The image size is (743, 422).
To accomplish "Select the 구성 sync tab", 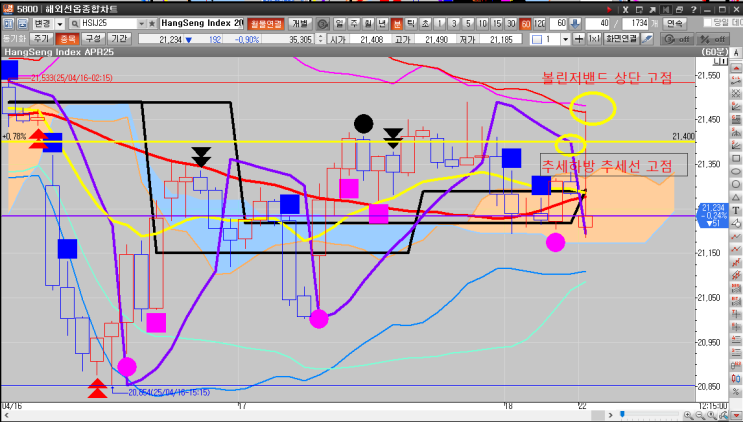I will click(93, 39).
